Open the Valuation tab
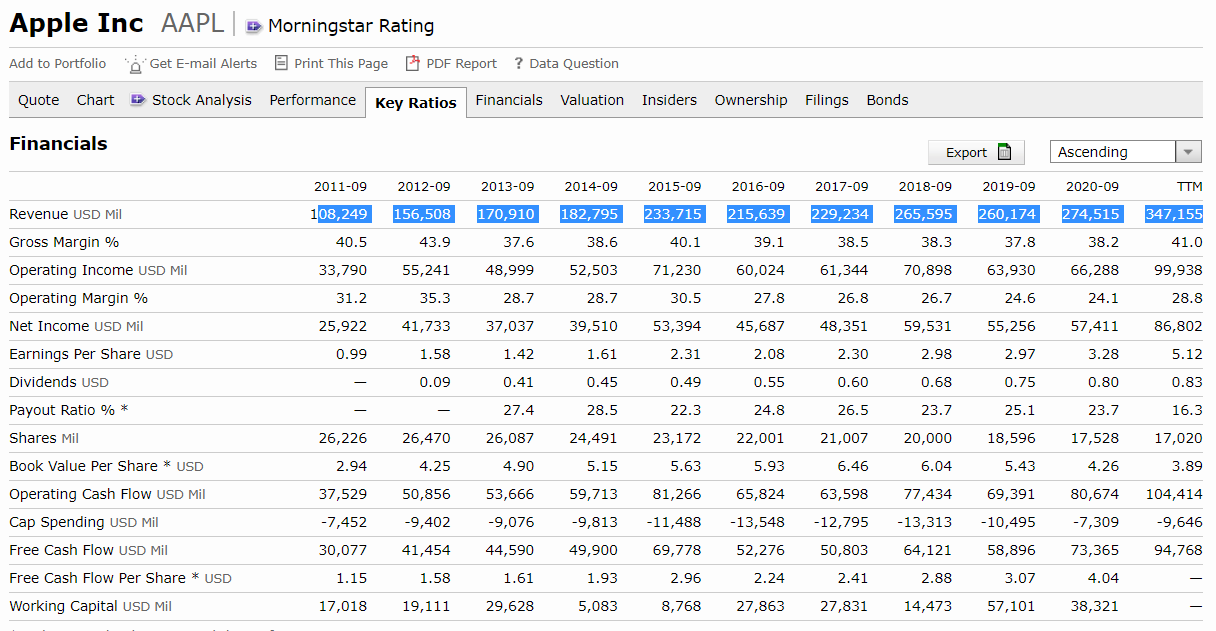 tap(592, 100)
